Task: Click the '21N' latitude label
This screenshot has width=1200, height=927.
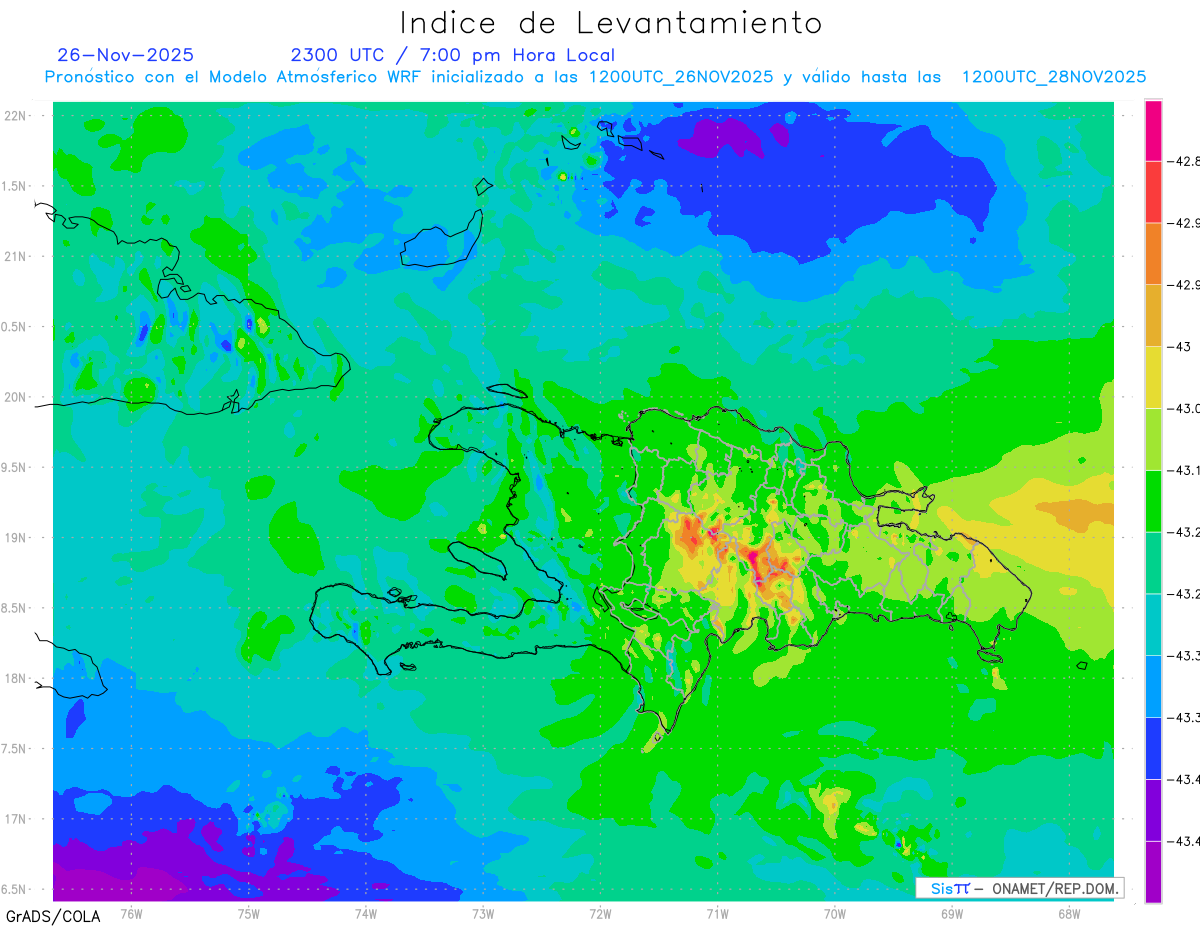Action: [x=17, y=257]
